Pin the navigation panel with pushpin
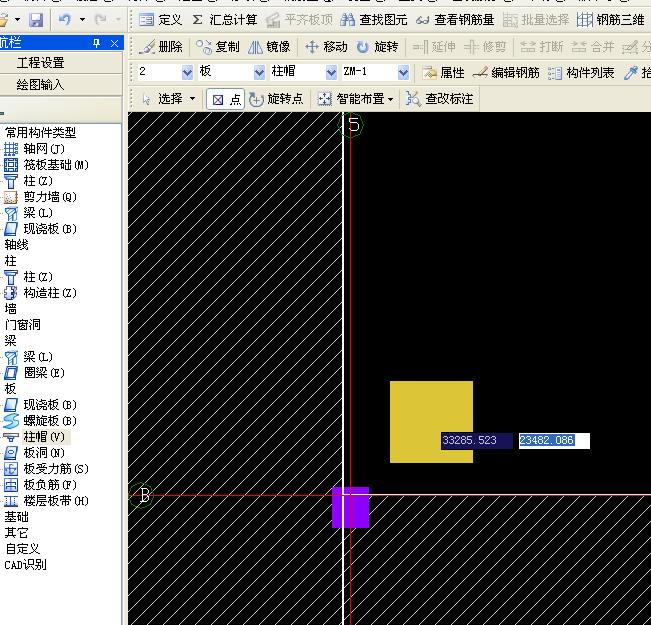Viewport: 651px width, 625px height. (96, 42)
